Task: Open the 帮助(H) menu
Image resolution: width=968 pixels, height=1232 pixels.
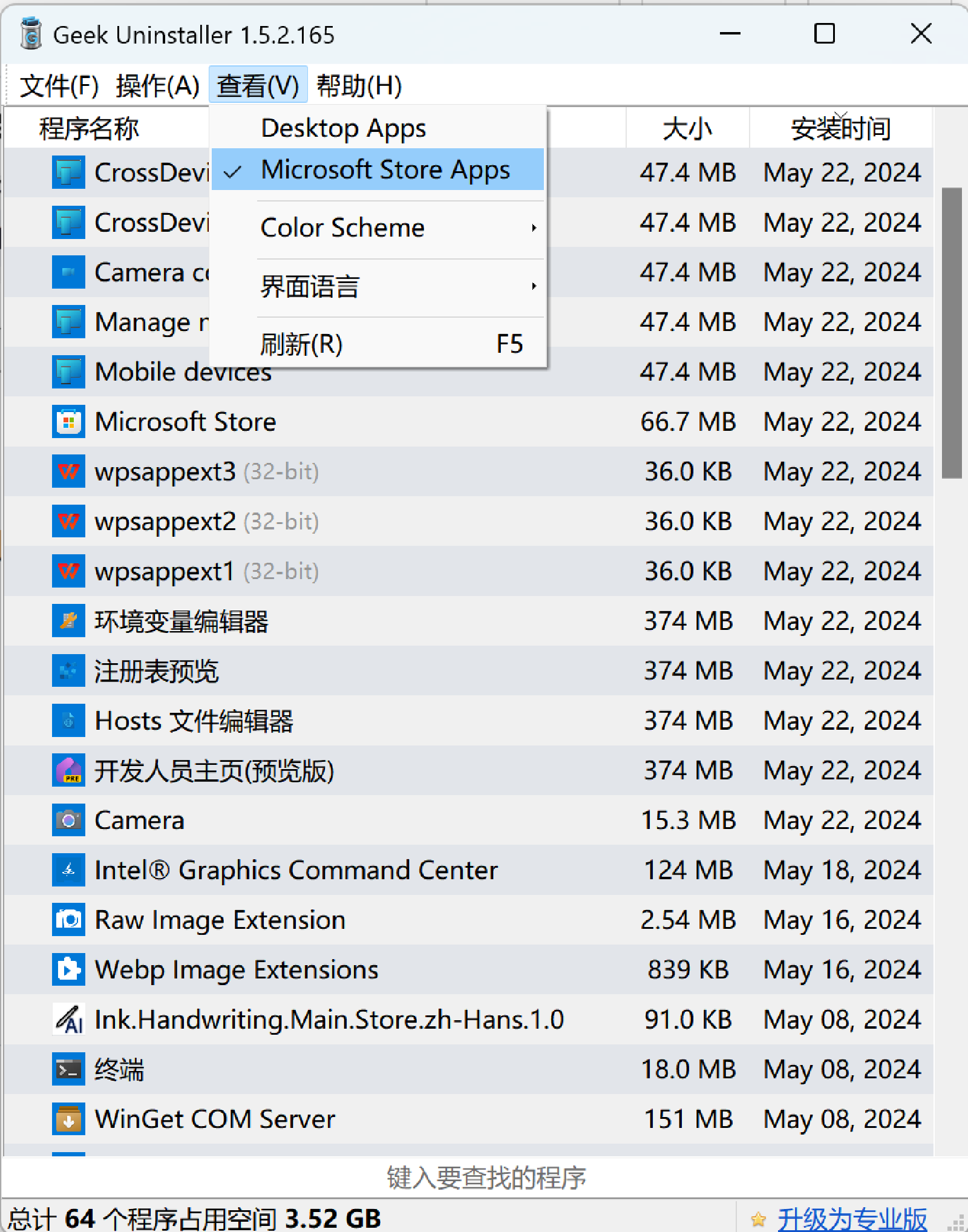Action: 359,85
